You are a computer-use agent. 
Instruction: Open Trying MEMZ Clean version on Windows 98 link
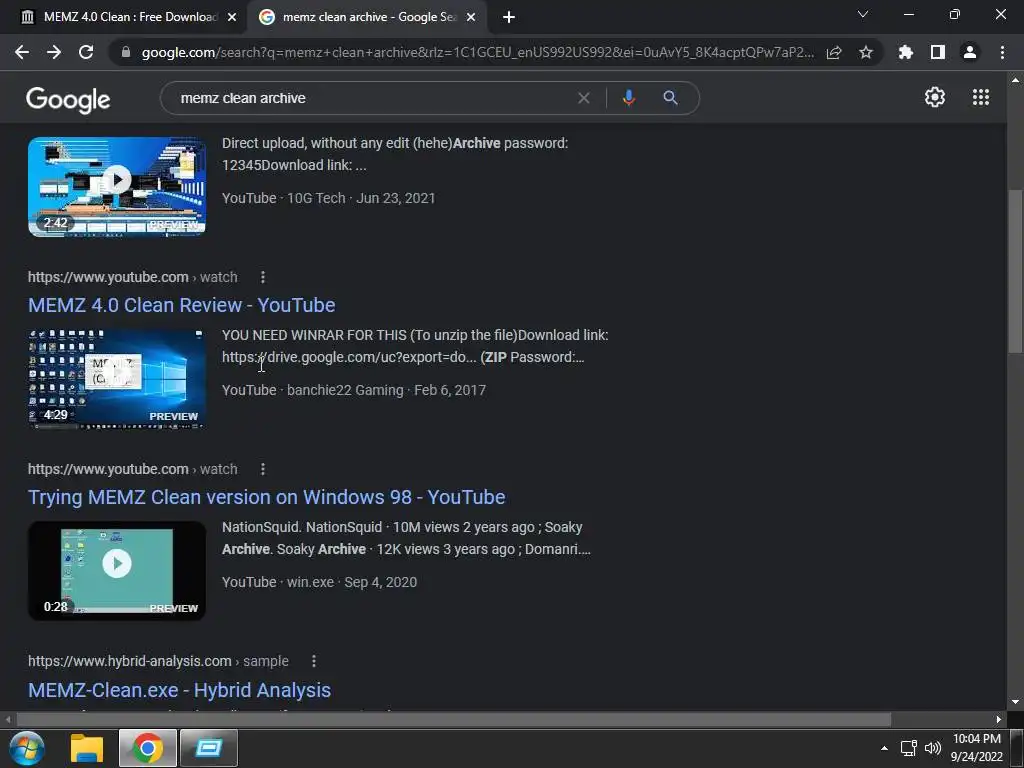coord(266,497)
